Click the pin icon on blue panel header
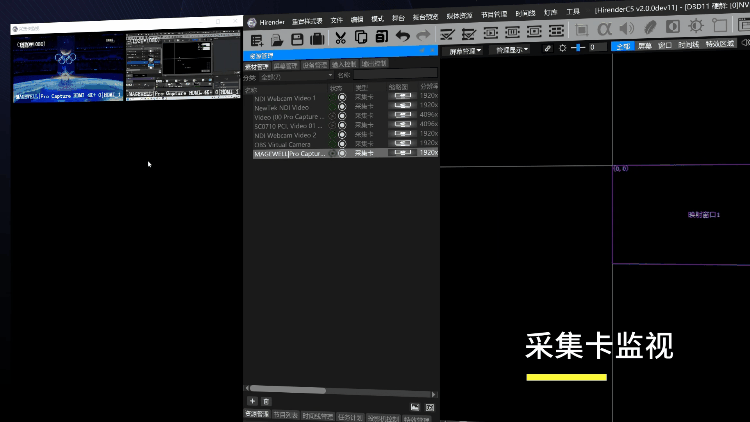The width and height of the screenshot is (750, 422). (x=422, y=50)
